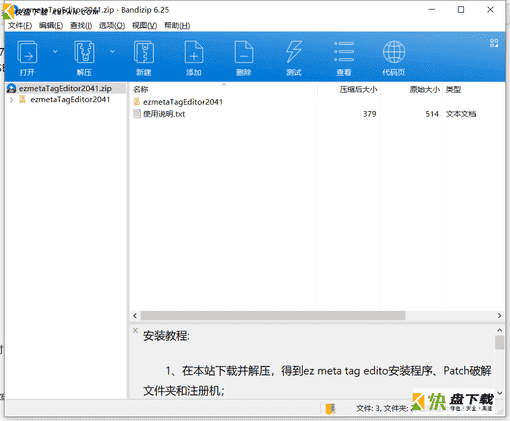Click the horizontal scrollbar left arrow
Image resolution: width=510 pixels, height=421 pixels.
coord(135,315)
